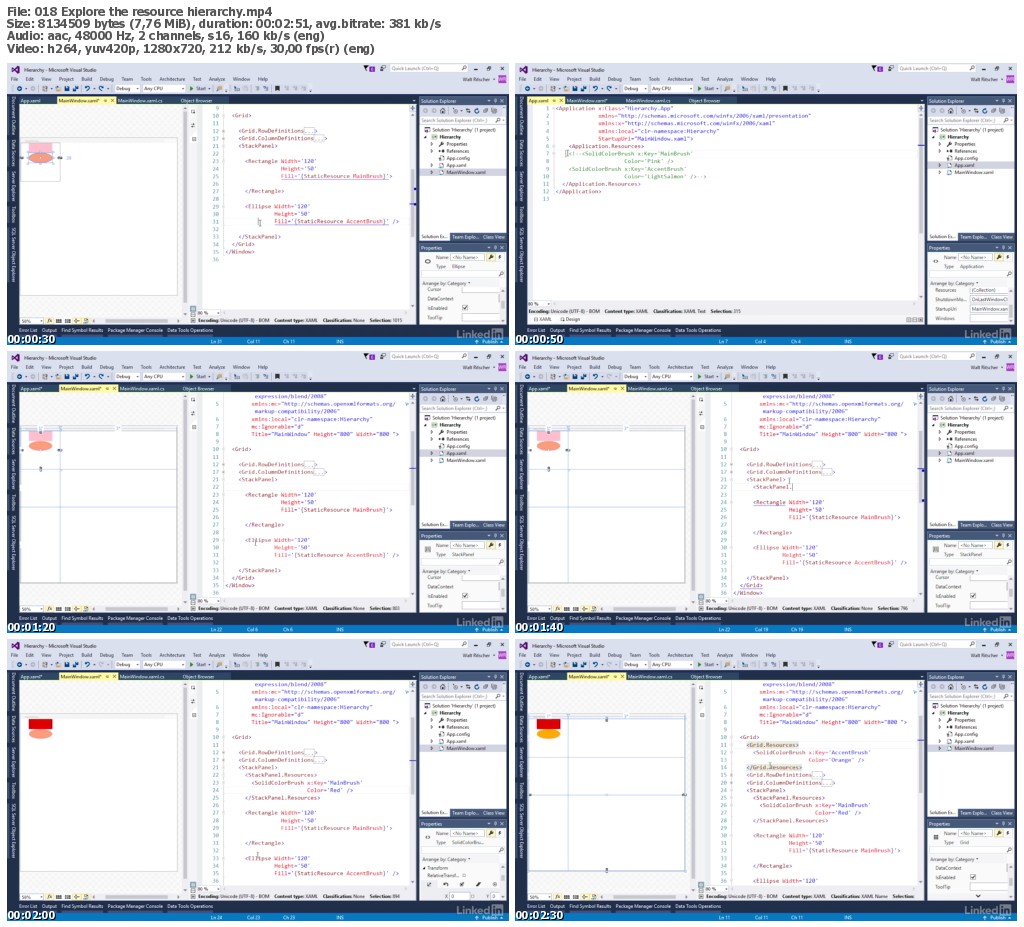
Task: Expand References node in 00:00:50 Solution Explorer
Action: click(x=940, y=151)
